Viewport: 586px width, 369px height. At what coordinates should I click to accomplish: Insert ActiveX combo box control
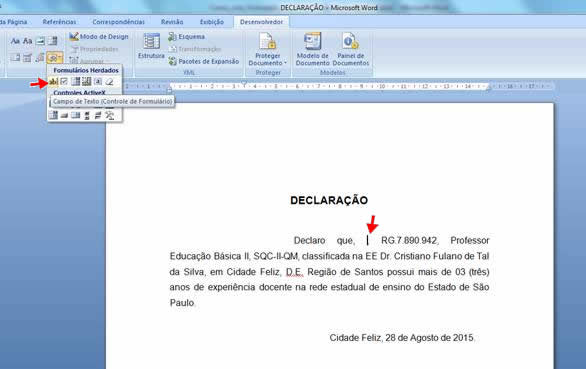point(76,116)
